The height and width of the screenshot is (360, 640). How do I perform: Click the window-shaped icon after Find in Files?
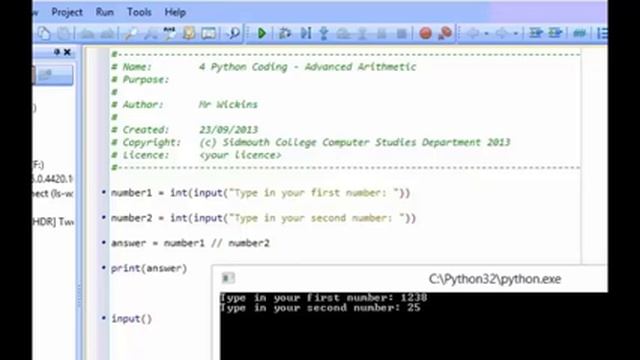[x=209, y=33]
